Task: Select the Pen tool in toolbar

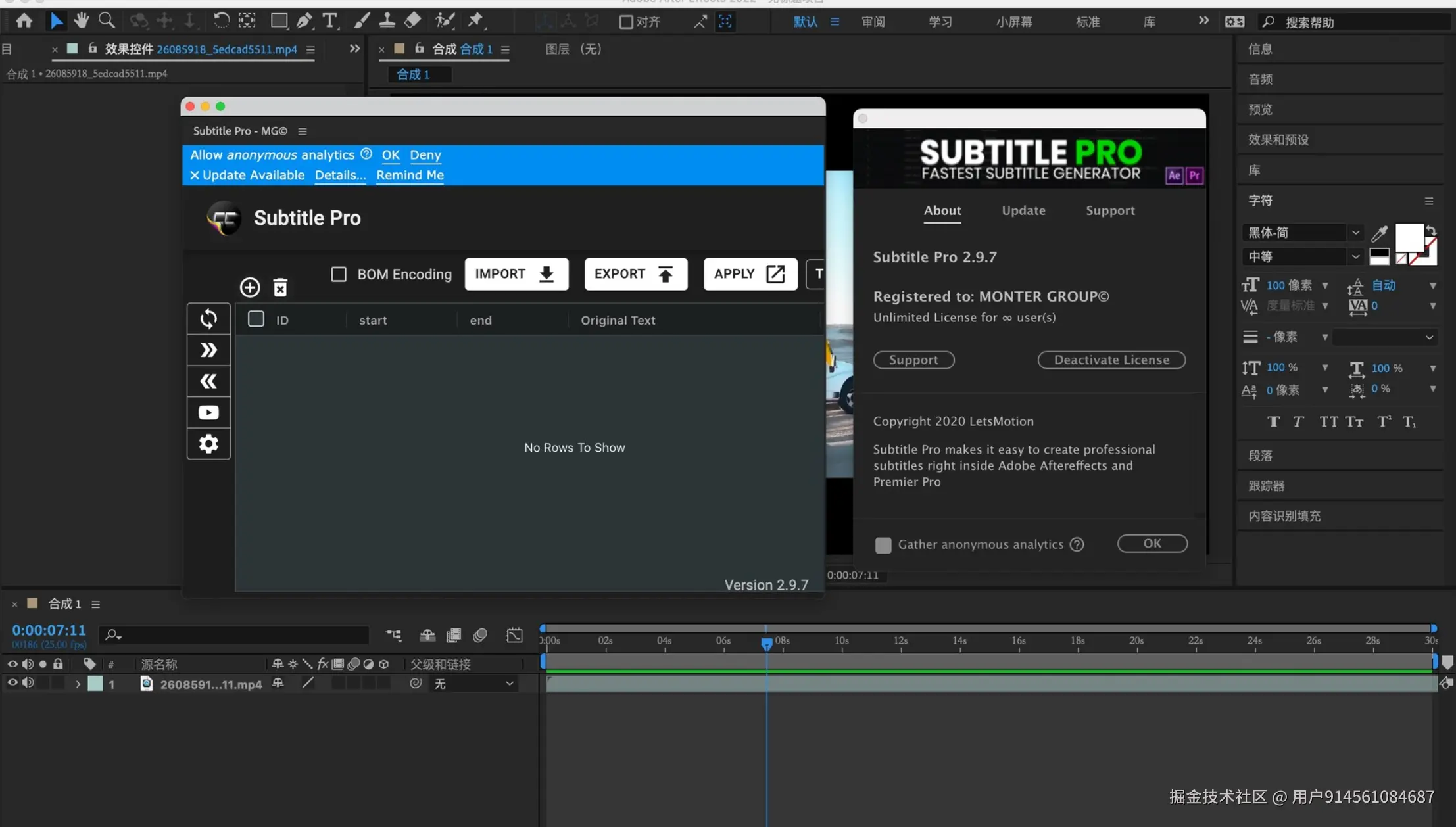Action: [304, 21]
